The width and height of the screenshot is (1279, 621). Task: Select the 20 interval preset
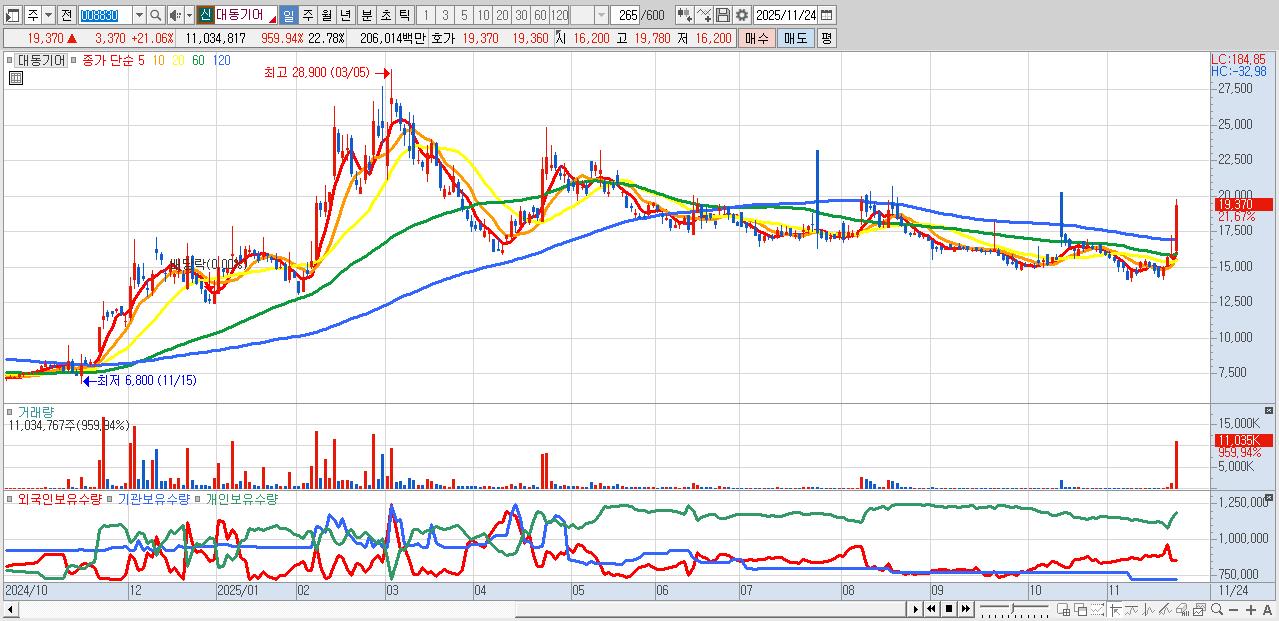click(502, 16)
